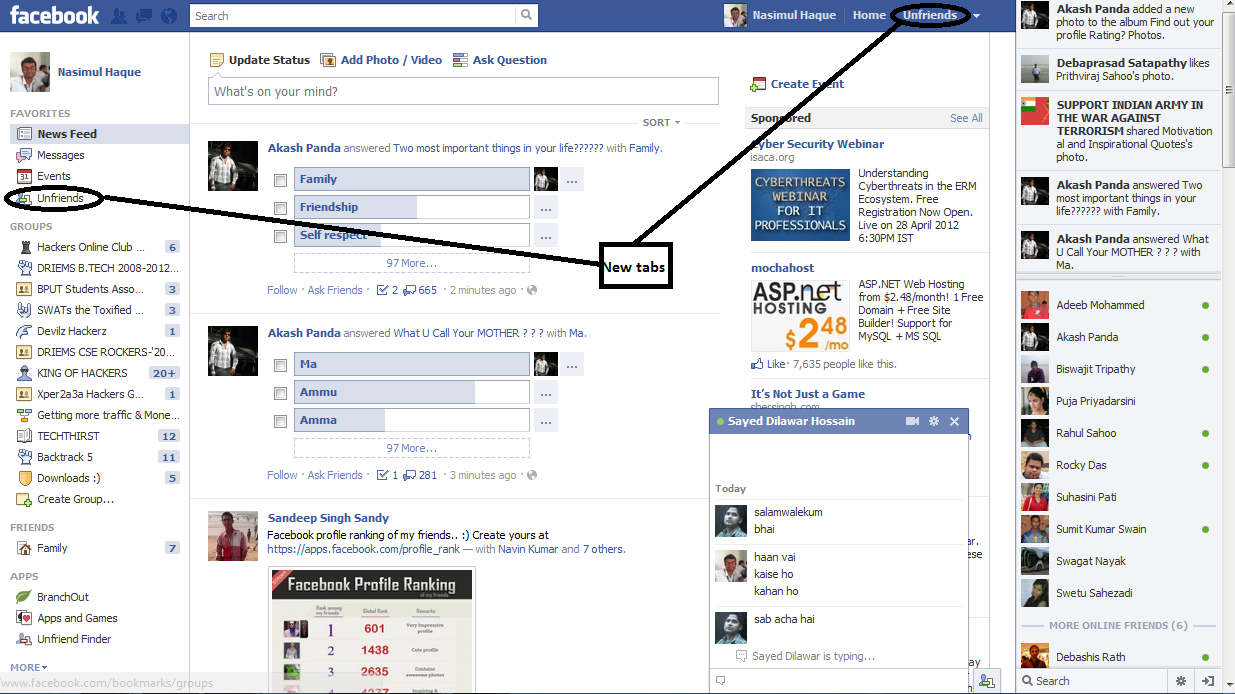This screenshot has width=1235, height=694.
Task: Check the Amma answer checkbox
Action: pos(281,421)
